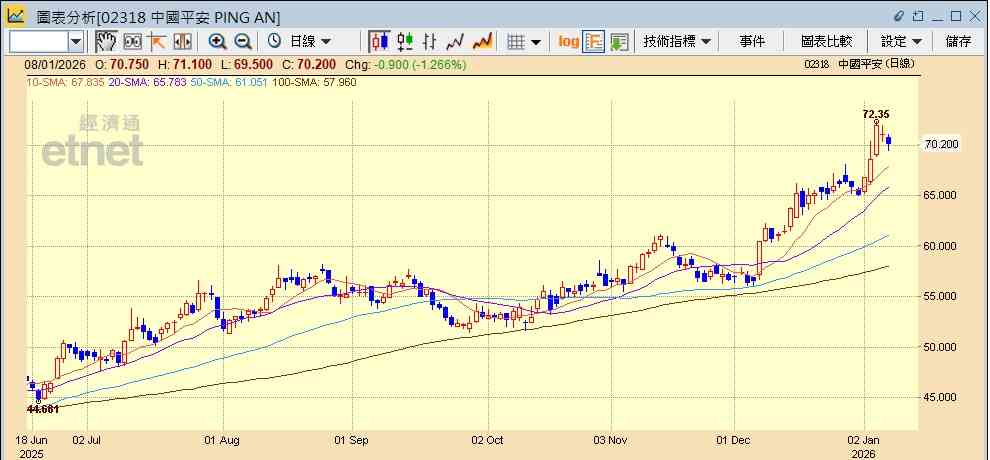
Task: Open the 設定 settings dropdown
Action: click(902, 42)
